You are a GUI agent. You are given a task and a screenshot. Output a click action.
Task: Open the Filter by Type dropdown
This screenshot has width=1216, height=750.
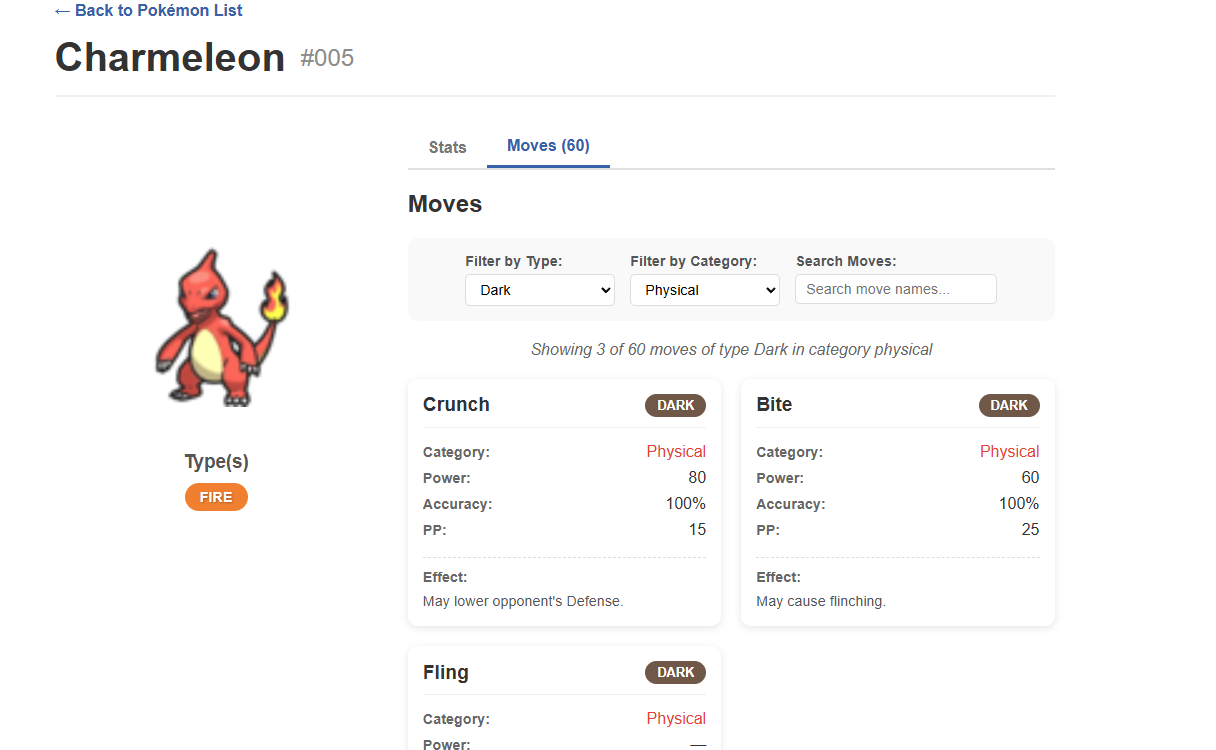[x=540, y=290]
